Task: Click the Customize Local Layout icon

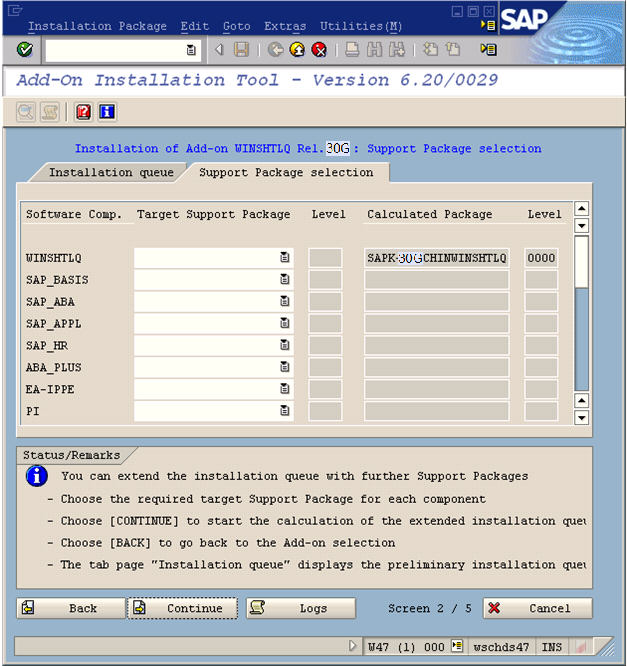Action: point(488,50)
